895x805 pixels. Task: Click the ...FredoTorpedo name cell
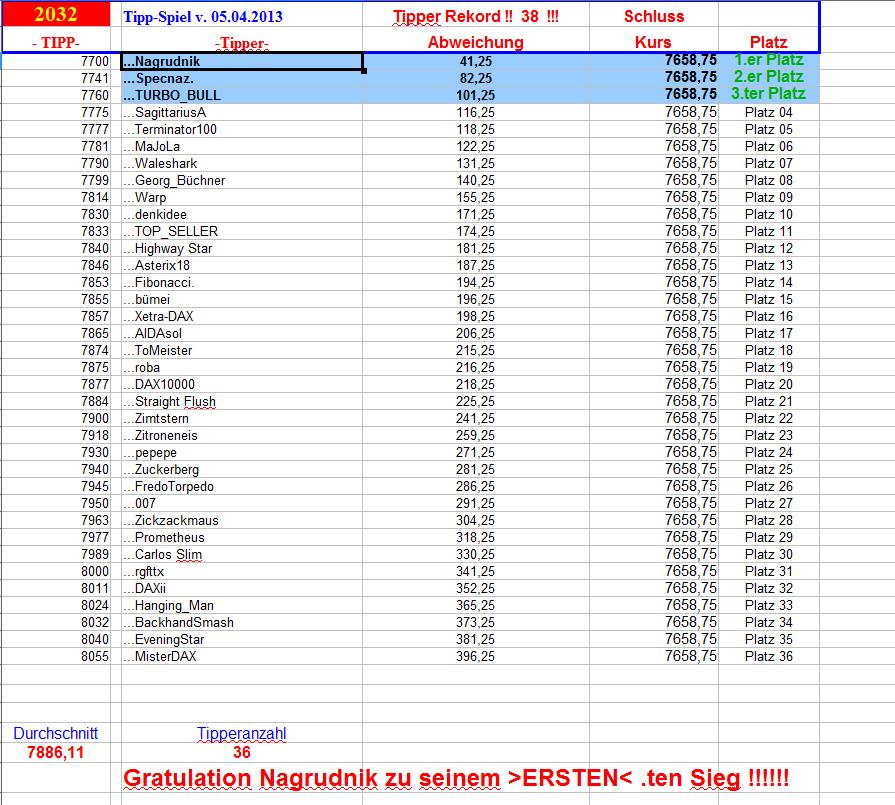(x=242, y=486)
